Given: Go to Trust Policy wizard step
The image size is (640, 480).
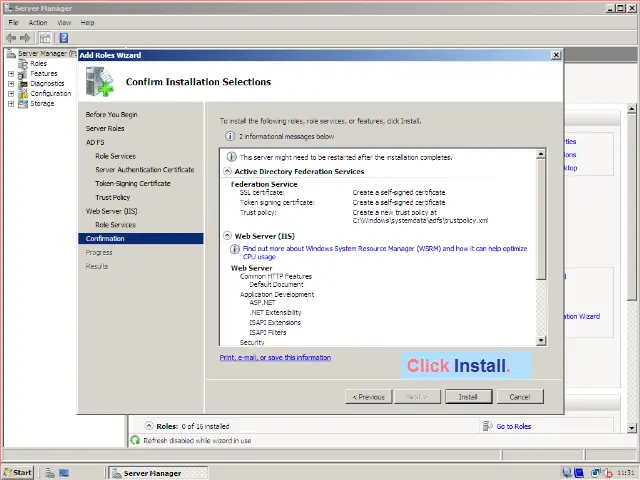Looking at the screenshot, I should 113,197.
